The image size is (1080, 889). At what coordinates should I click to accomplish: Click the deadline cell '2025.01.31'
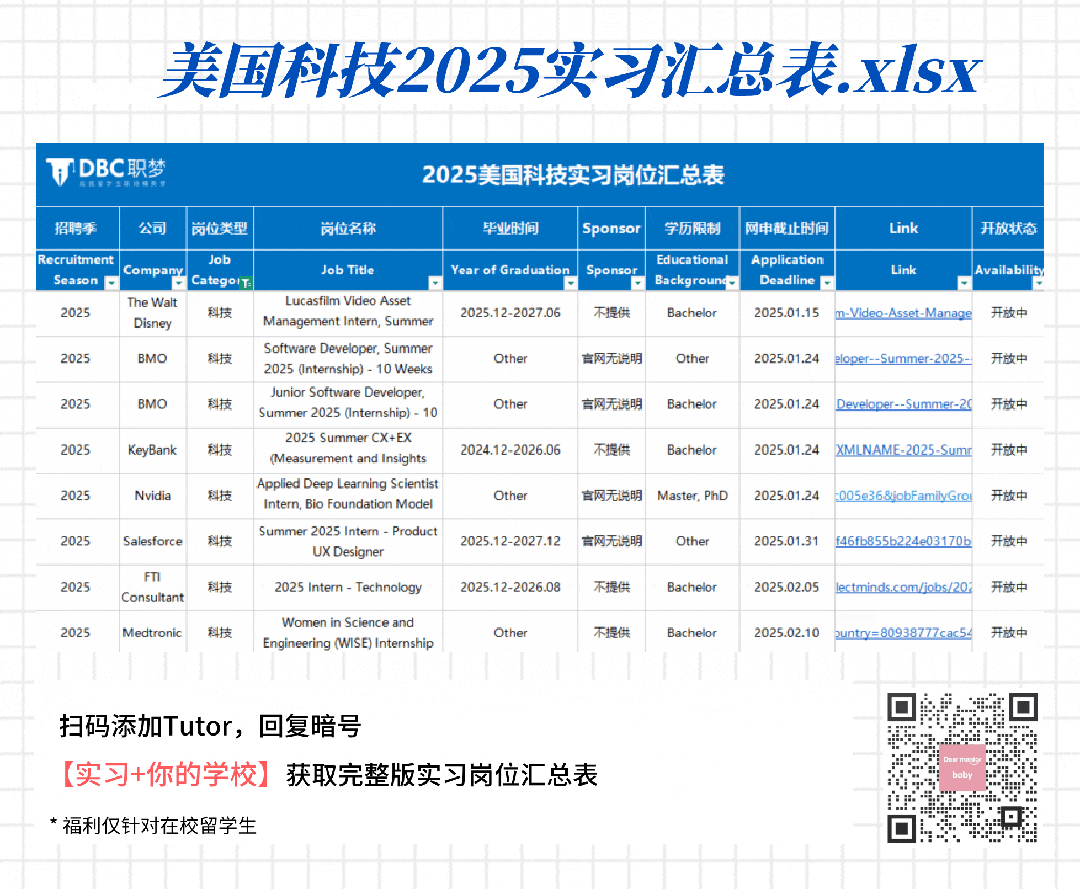pyautogui.click(x=787, y=541)
